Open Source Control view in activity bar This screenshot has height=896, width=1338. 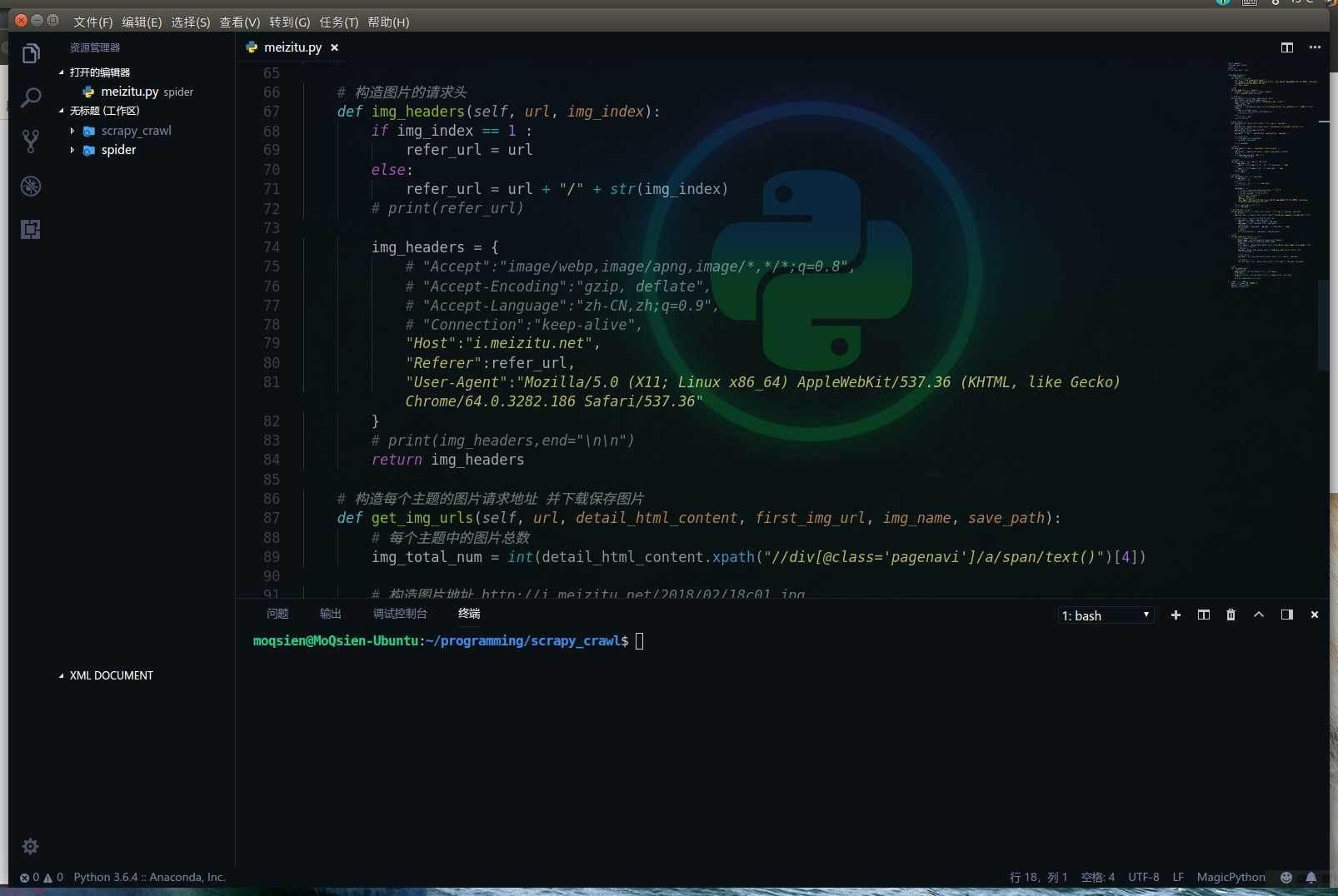31,142
